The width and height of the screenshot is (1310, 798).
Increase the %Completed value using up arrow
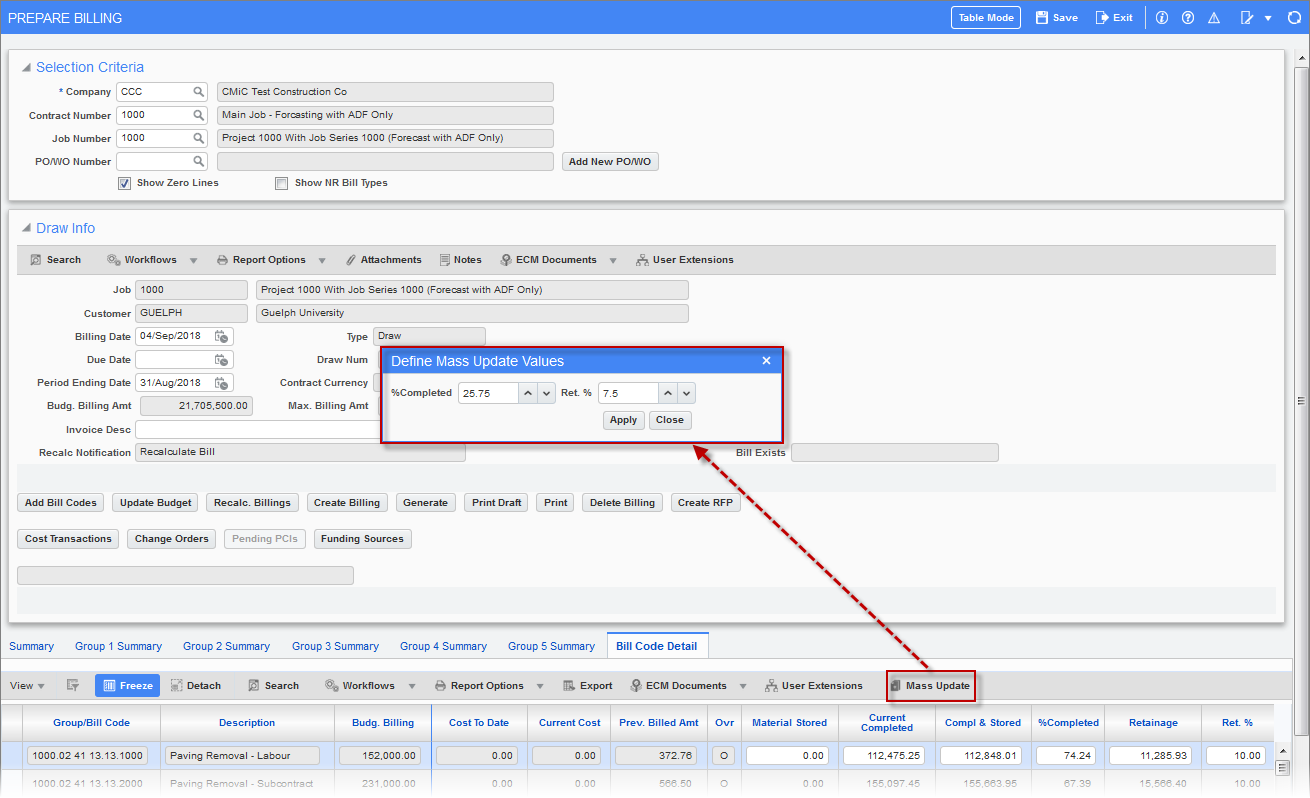528,393
